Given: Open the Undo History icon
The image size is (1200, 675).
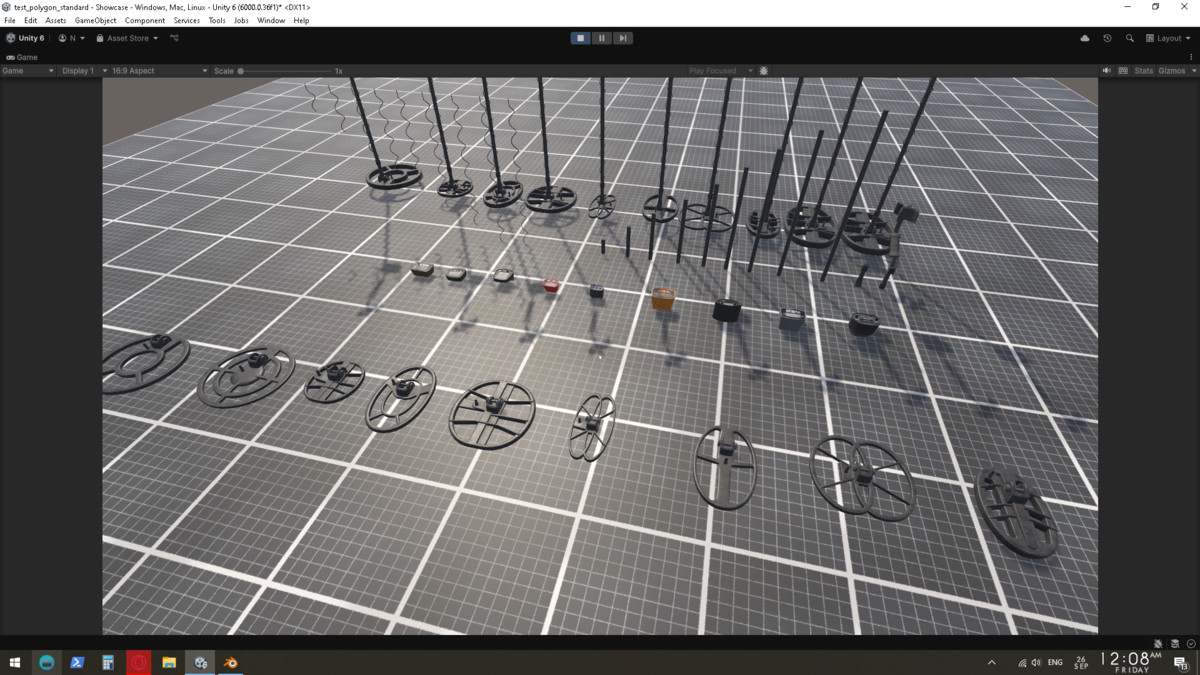Looking at the screenshot, I should 1107,38.
